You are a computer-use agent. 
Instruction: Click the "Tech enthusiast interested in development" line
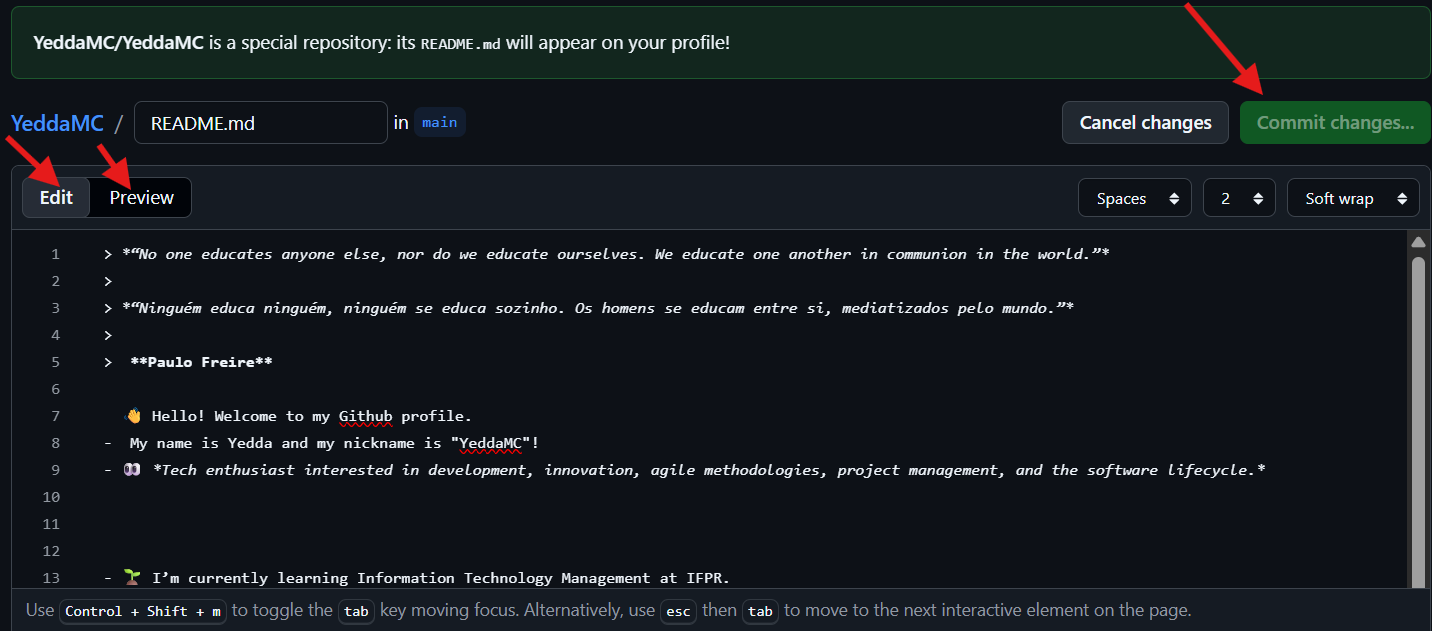(709, 470)
